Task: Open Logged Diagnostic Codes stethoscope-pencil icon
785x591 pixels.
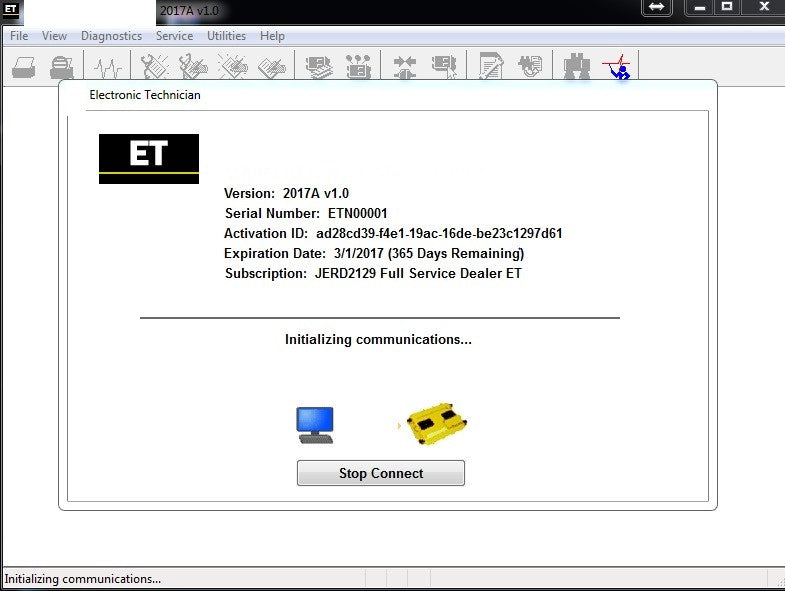Action: pos(193,67)
